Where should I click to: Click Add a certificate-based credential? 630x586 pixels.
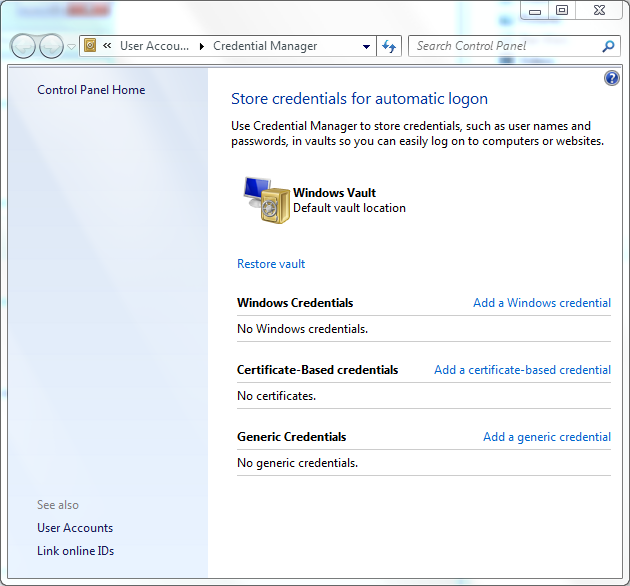(x=522, y=370)
